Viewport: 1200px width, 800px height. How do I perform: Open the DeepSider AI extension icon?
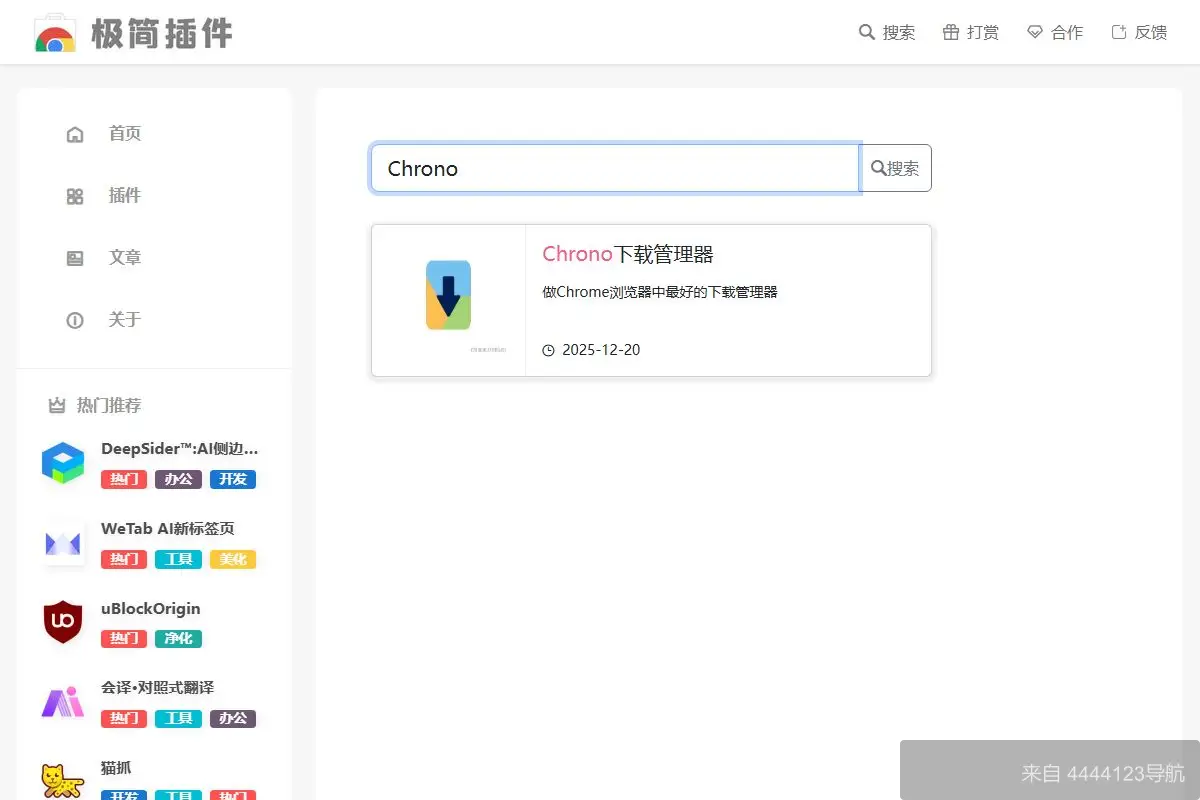point(63,463)
